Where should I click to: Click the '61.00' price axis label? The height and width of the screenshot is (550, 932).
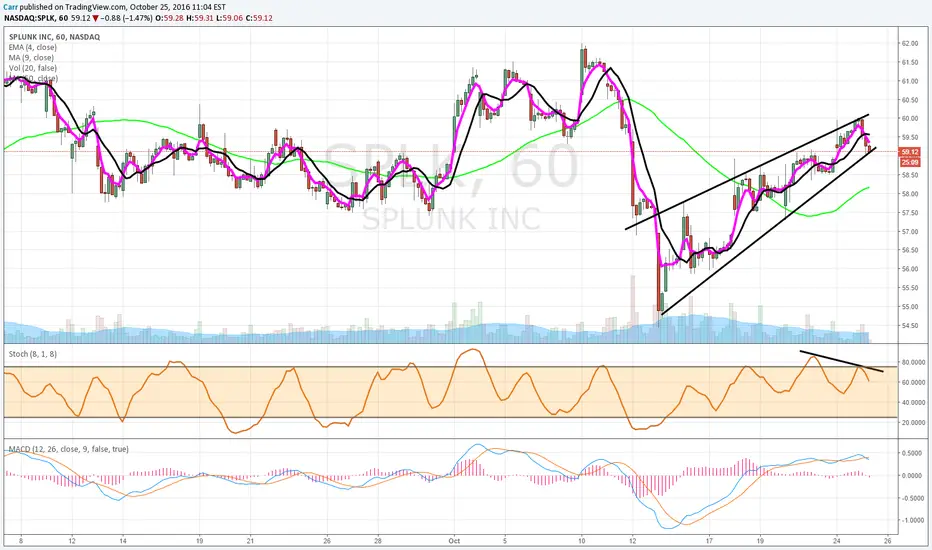click(910, 81)
